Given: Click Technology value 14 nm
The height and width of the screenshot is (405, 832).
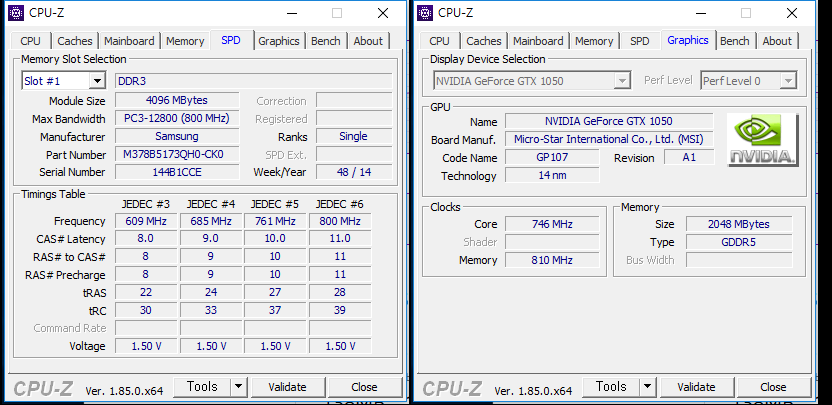Looking at the screenshot, I should (x=552, y=175).
